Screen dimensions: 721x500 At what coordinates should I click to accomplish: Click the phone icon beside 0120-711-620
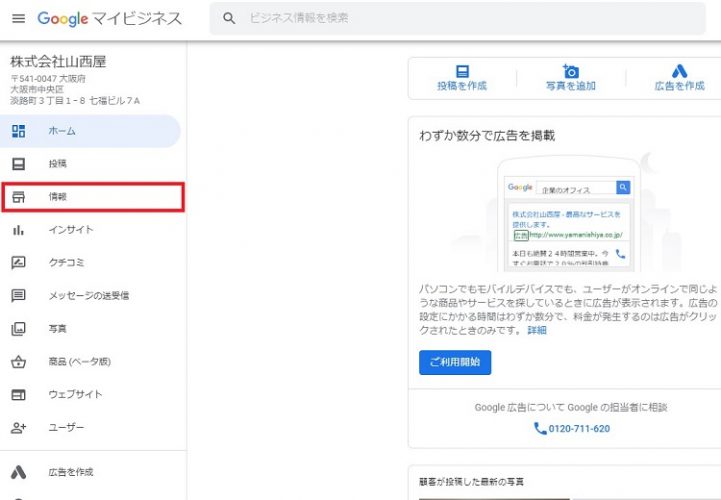click(540, 429)
